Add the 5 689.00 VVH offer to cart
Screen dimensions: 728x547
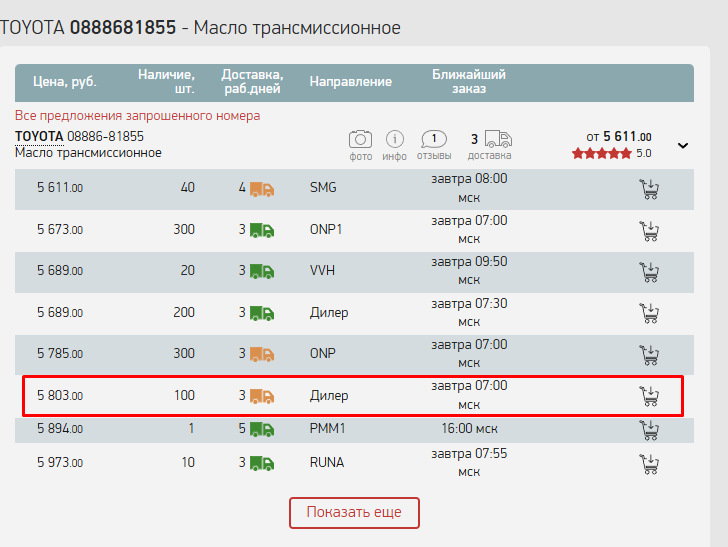click(x=649, y=272)
